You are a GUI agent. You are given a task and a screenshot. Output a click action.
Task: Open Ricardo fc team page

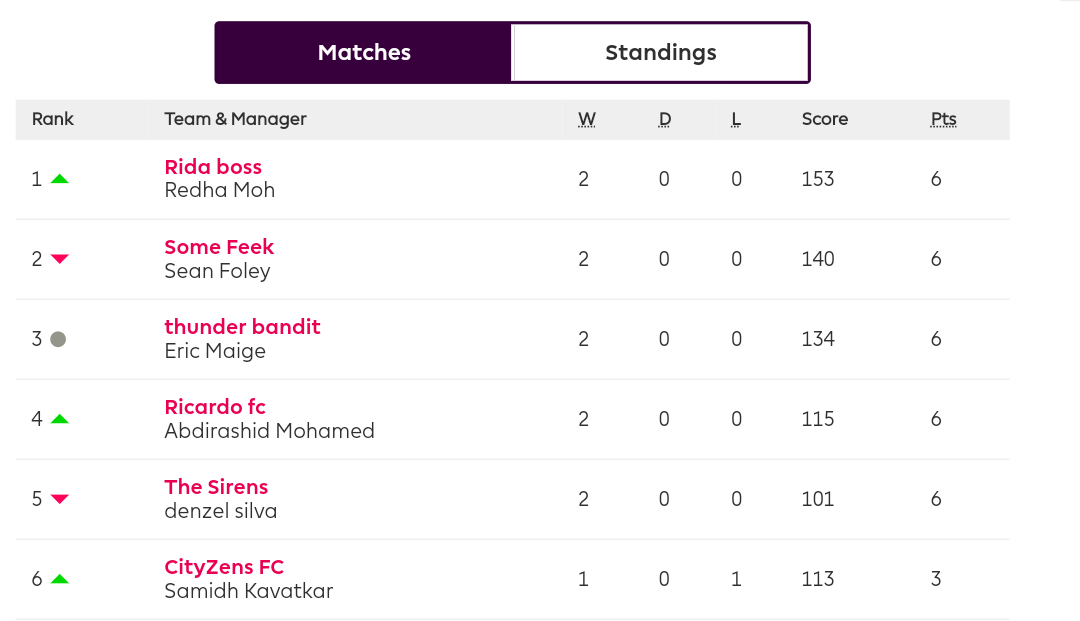215,406
